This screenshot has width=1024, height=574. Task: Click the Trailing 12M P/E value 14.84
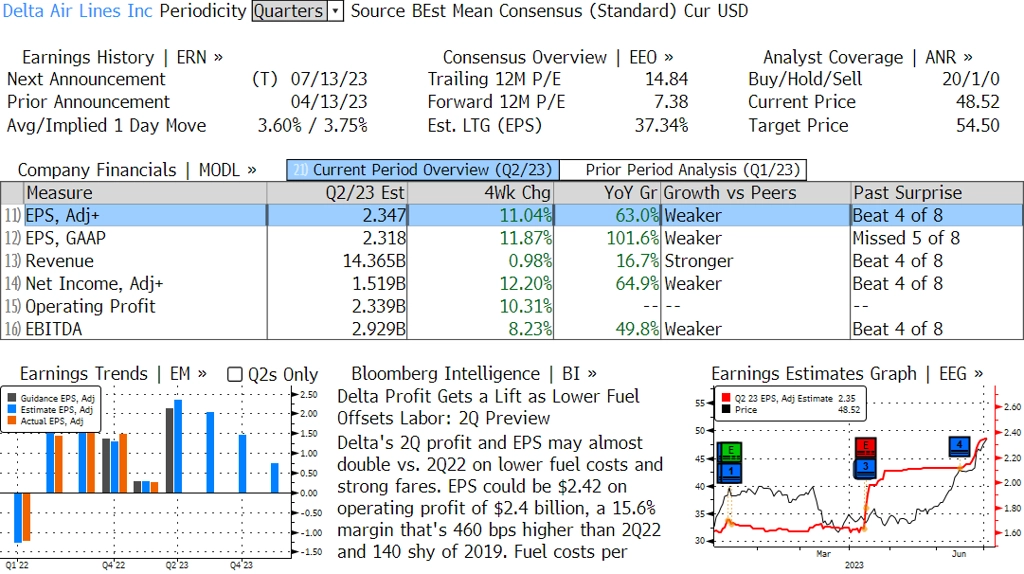pyautogui.click(x=667, y=79)
